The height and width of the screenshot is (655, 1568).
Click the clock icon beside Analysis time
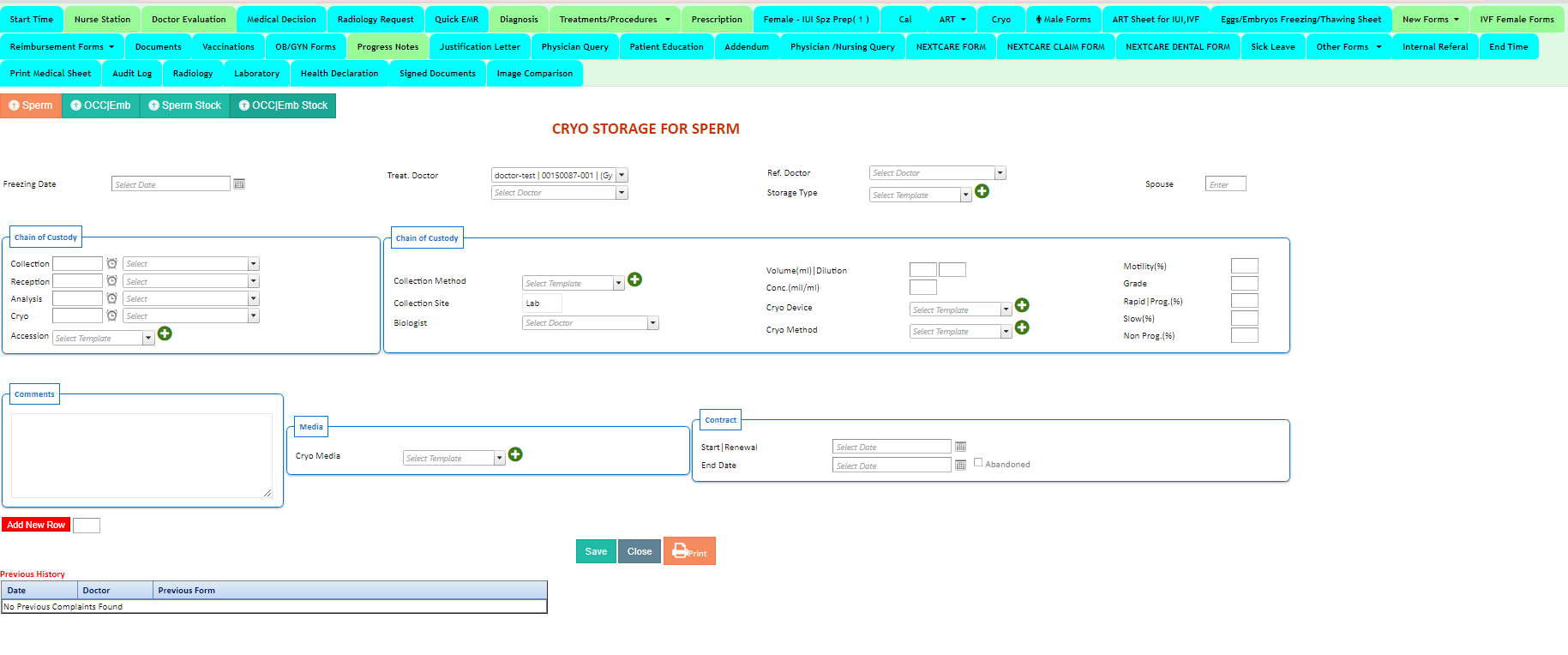click(x=111, y=297)
